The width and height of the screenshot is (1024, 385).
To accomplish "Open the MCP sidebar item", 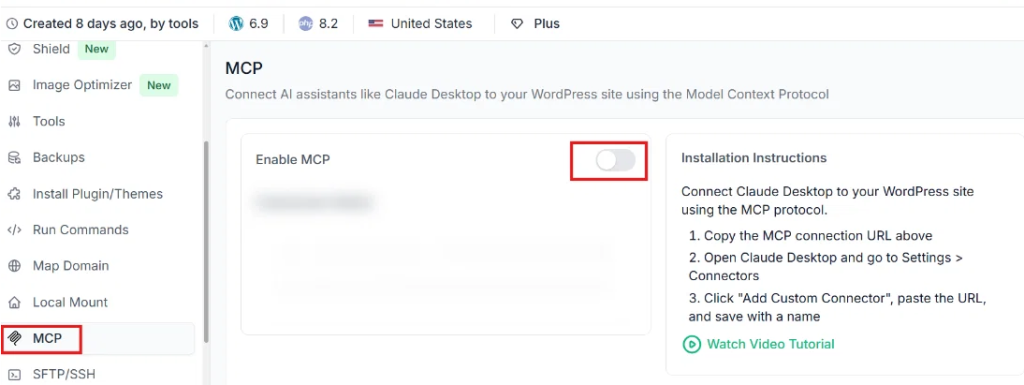I will point(98,339).
